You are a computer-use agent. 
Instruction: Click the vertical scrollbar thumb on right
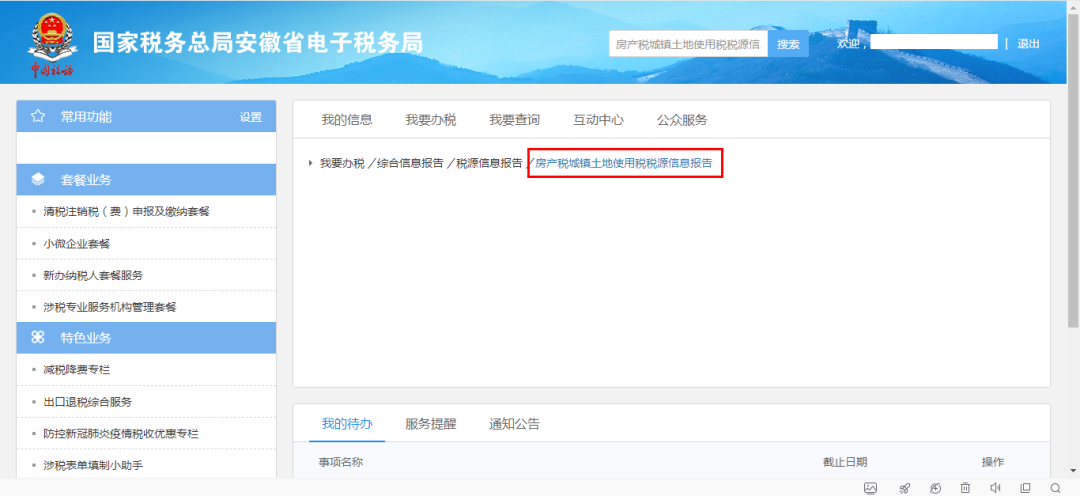(1073, 169)
